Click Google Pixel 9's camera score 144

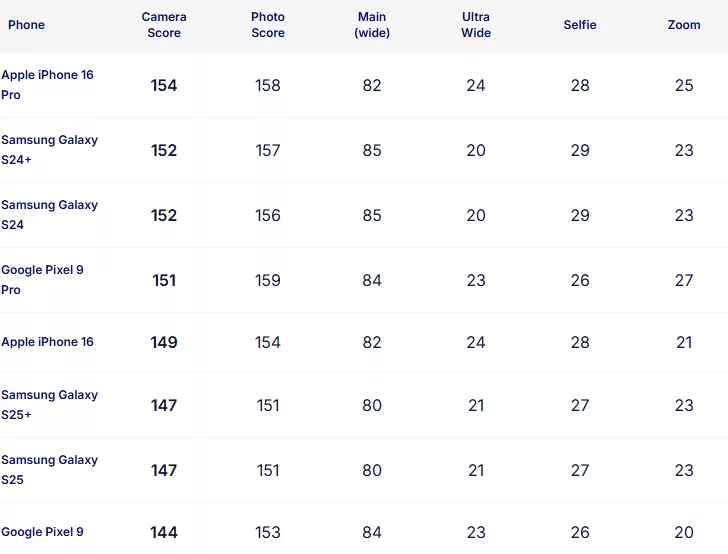[x=164, y=533]
